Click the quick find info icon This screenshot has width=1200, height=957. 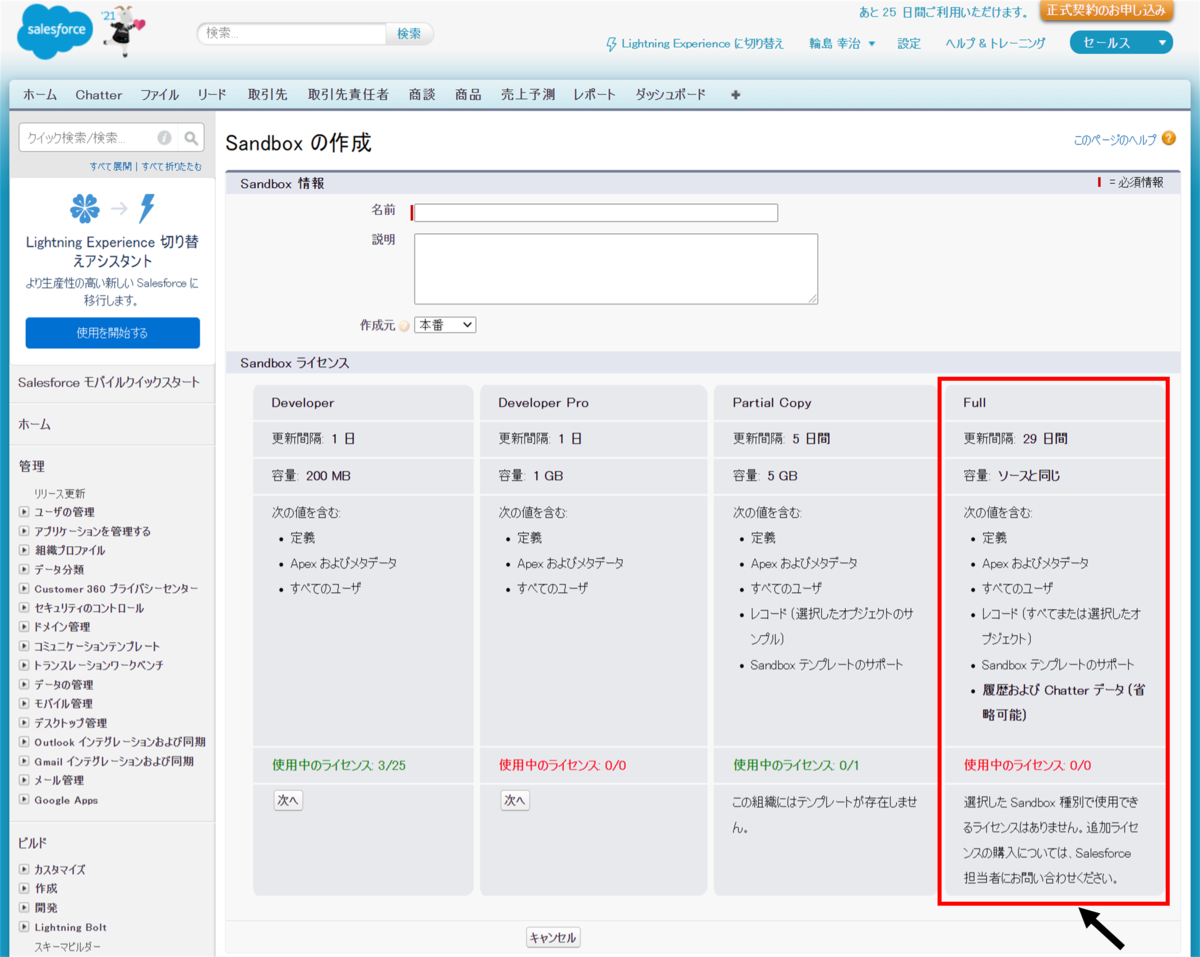coord(165,138)
